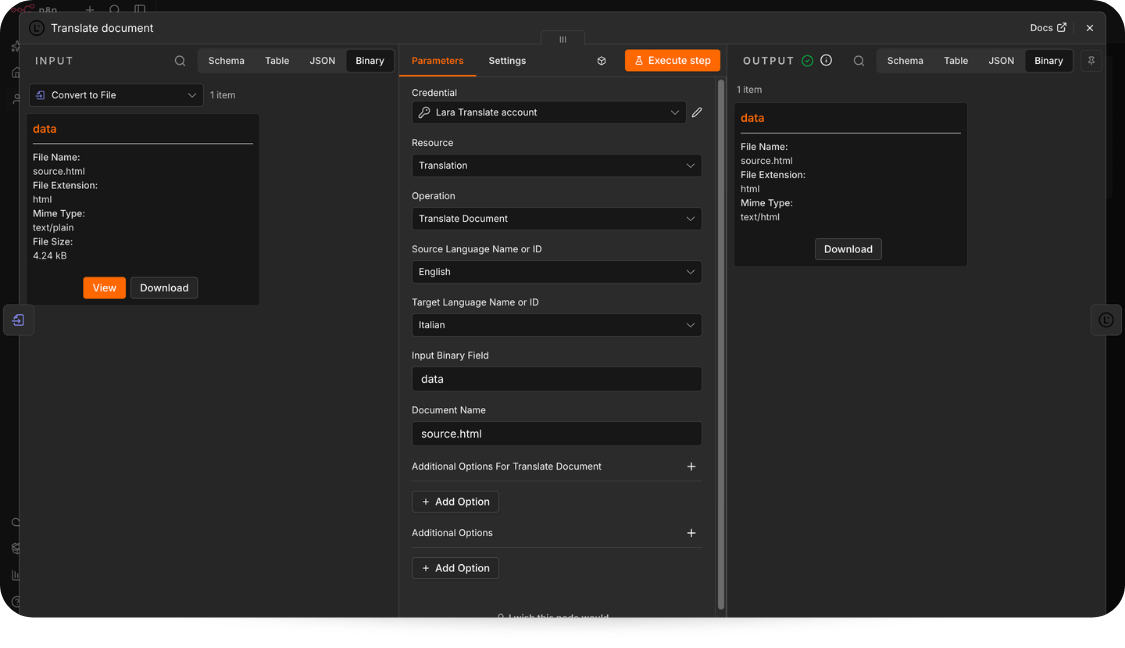The height and width of the screenshot is (648, 1125).
Task: Download the output data file
Action: [848, 249]
